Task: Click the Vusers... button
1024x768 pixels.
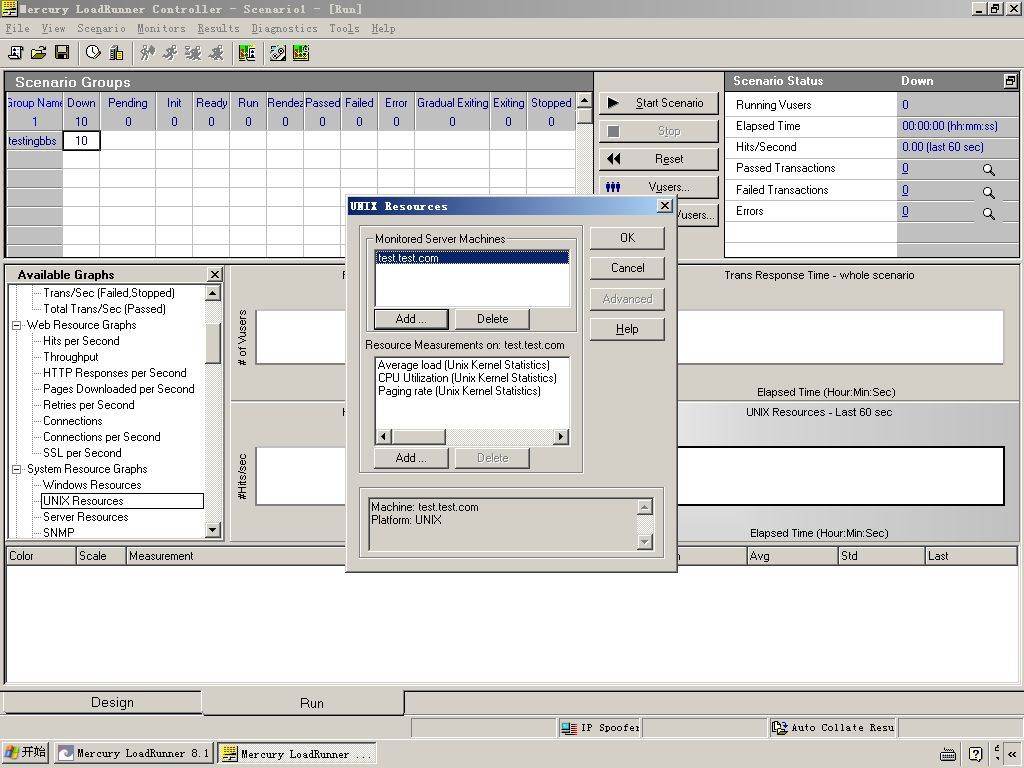Action: [x=659, y=187]
